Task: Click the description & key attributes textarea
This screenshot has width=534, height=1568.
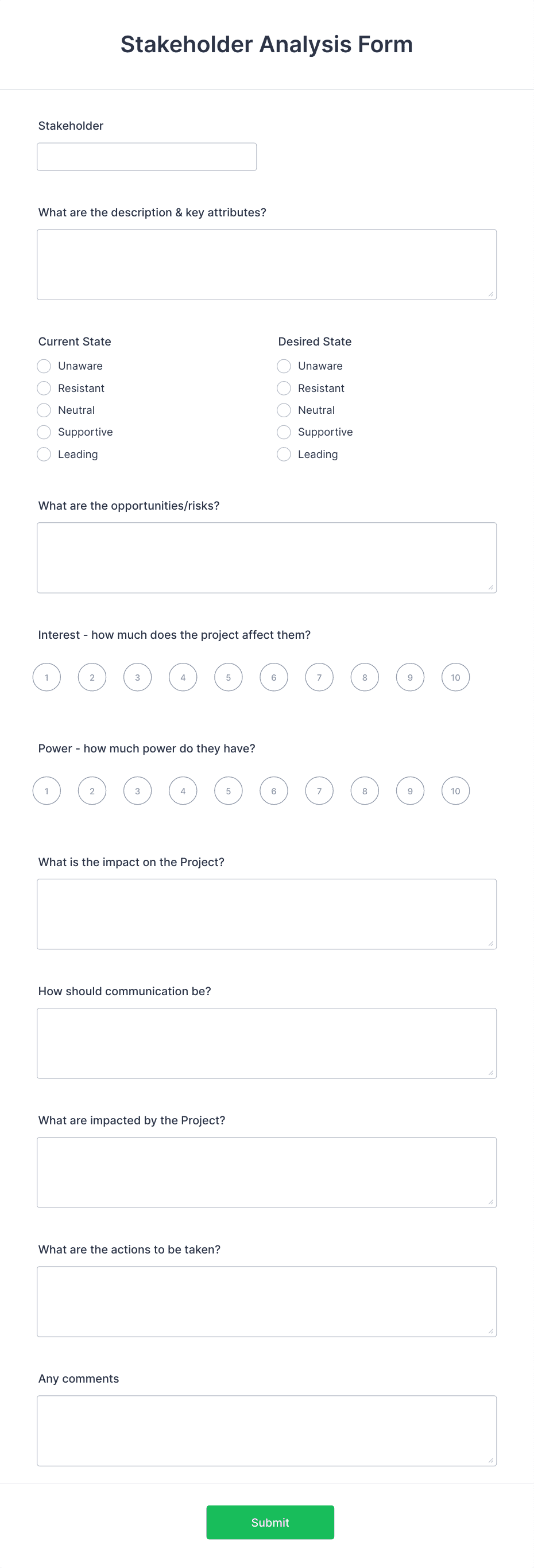Action: [x=266, y=264]
